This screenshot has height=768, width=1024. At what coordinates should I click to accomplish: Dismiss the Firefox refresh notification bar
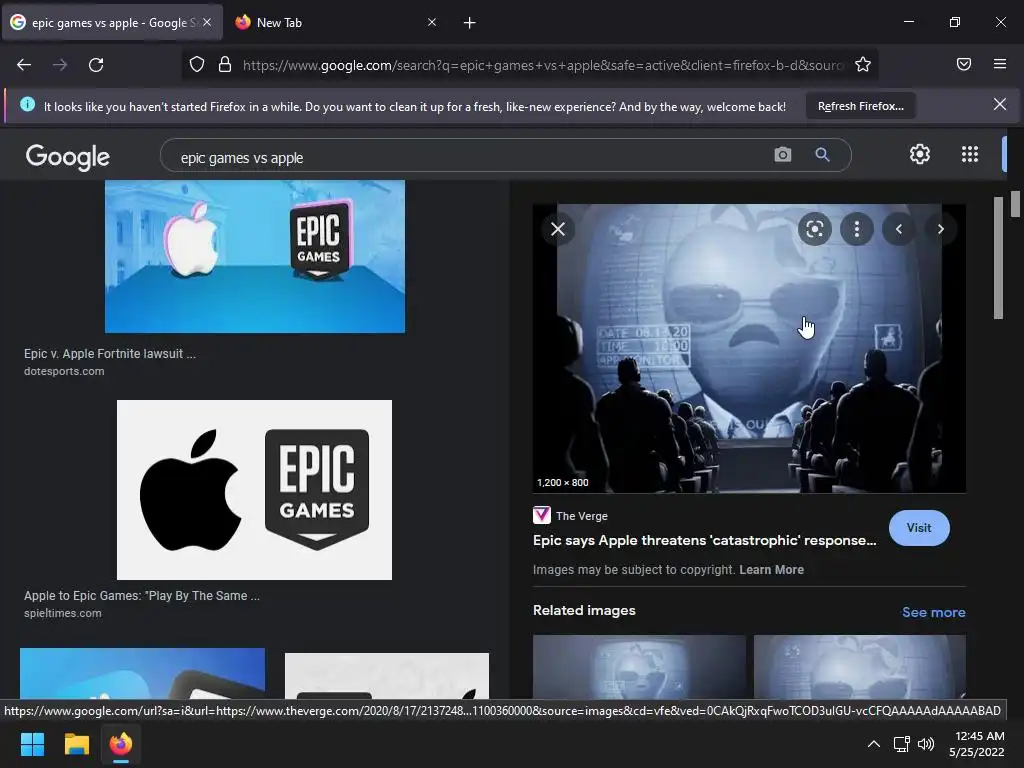coord(1000,104)
